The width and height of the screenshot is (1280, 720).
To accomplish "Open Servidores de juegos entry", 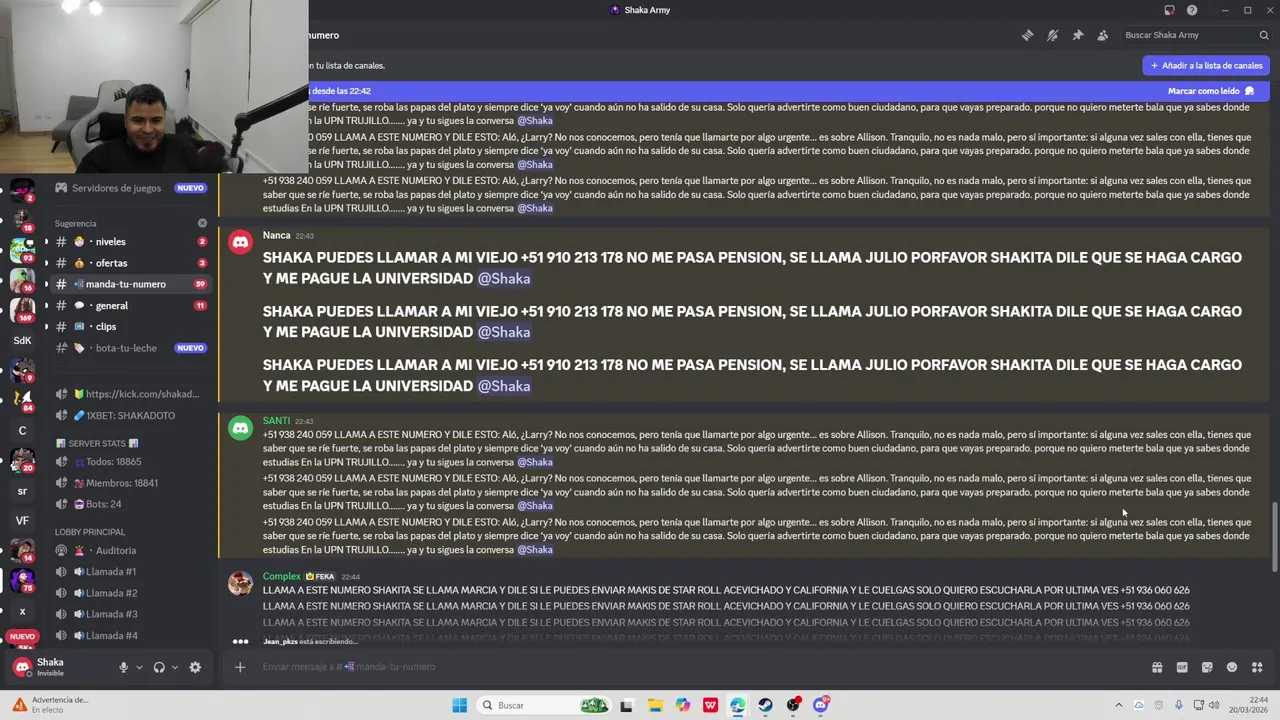I will click(x=130, y=188).
